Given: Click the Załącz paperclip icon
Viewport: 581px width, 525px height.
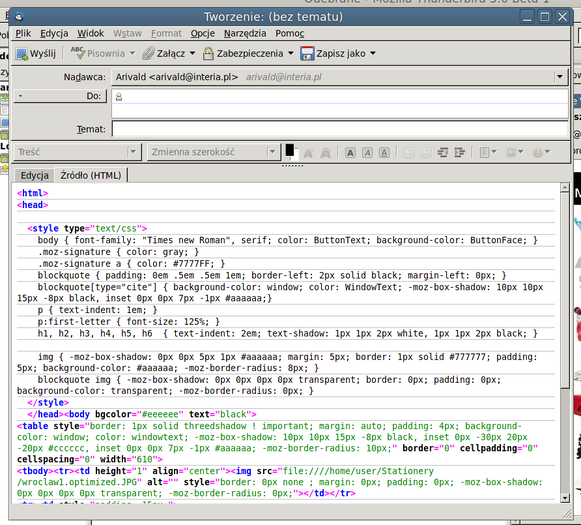Looking at the screenshot, I should pos(148,54).
